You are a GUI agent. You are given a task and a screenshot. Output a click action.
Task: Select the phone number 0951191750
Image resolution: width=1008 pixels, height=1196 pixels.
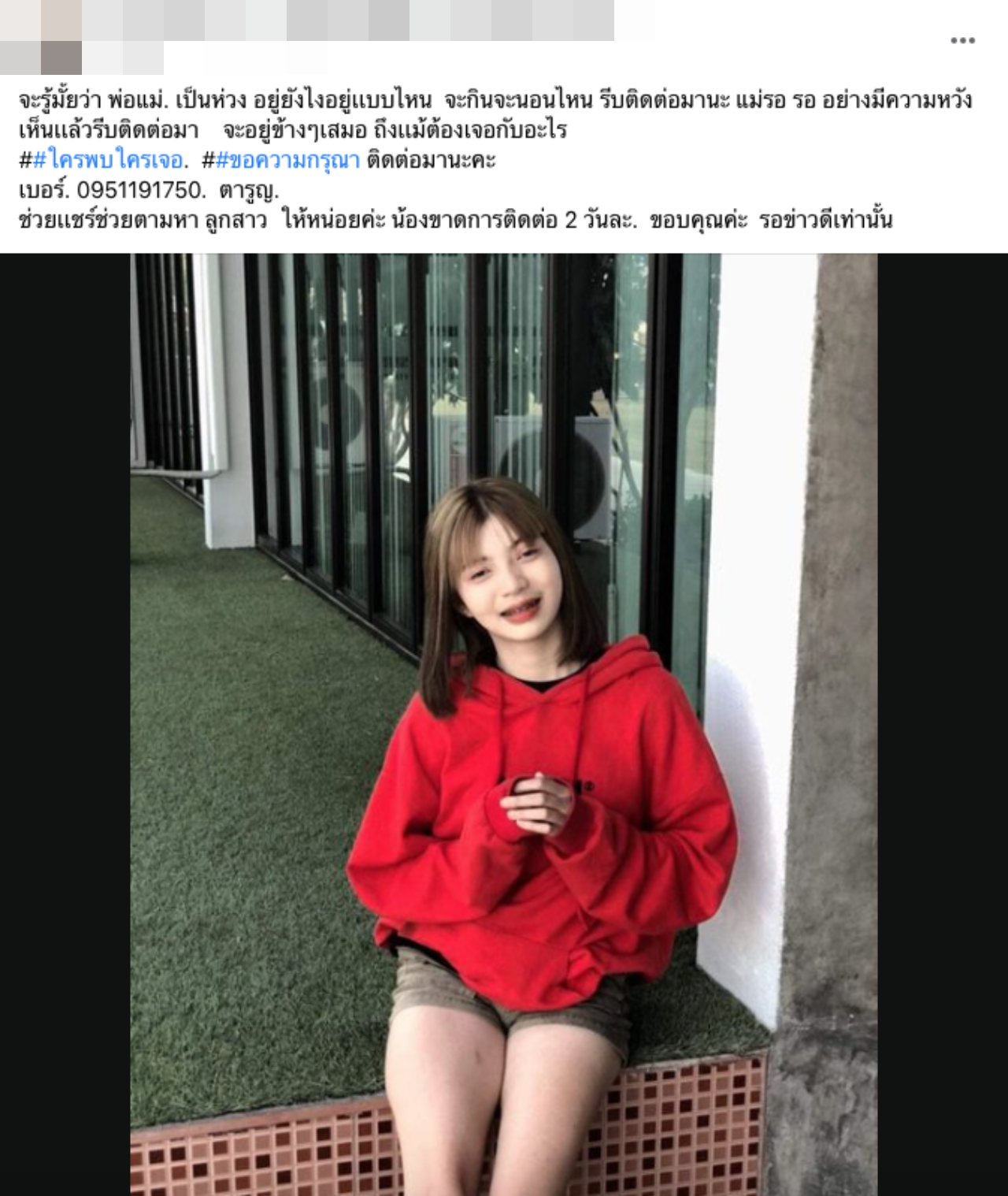[x=141, y=190]
